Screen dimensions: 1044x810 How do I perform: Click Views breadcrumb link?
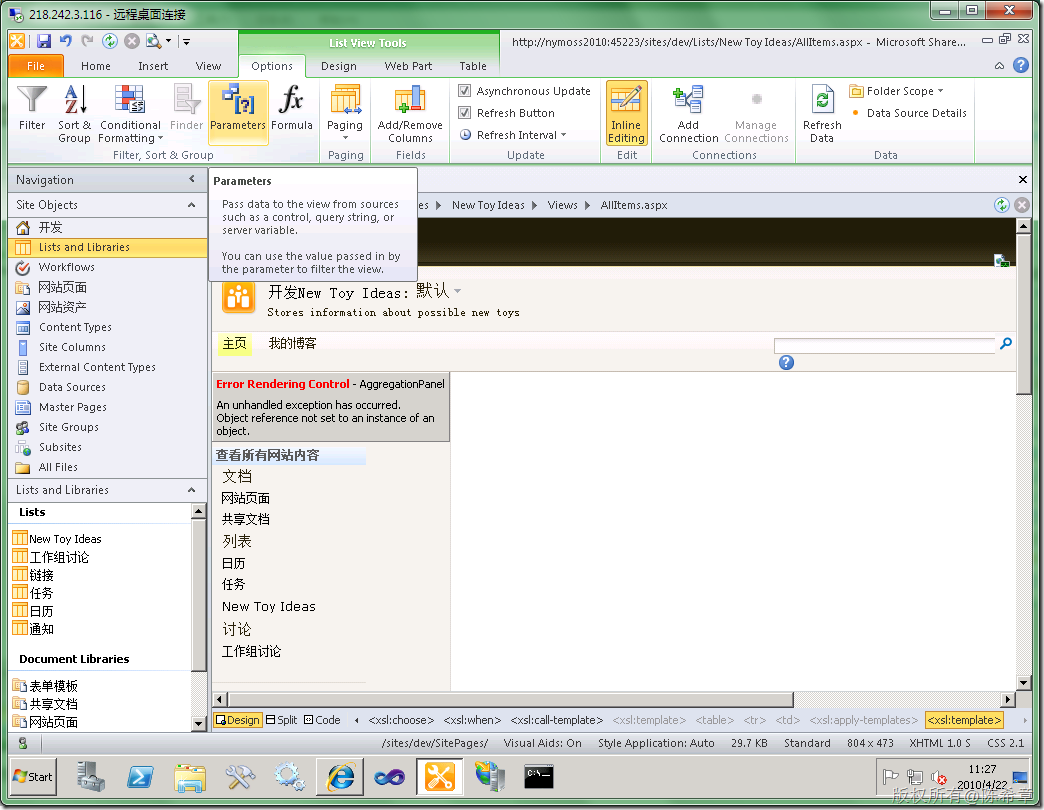[563, 205]
